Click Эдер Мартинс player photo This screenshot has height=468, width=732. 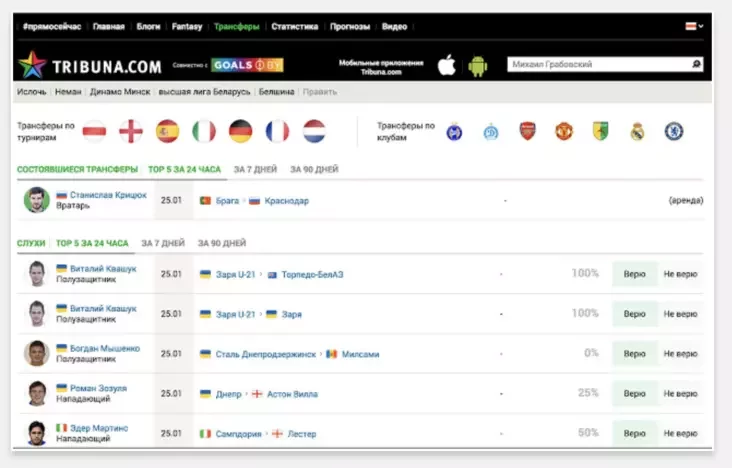(37, 433)
